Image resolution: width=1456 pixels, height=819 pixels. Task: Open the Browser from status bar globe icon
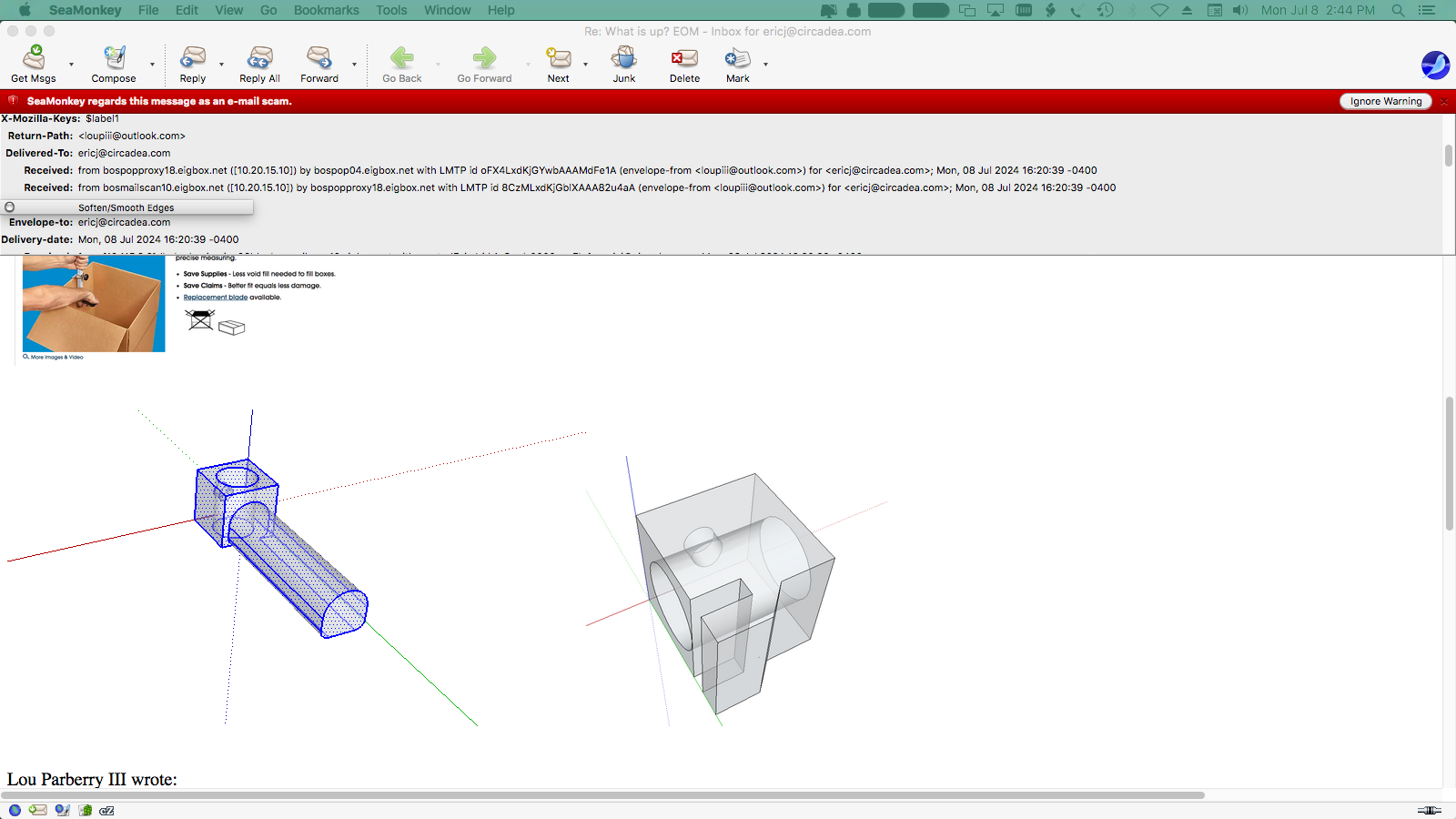click(15, 810)
